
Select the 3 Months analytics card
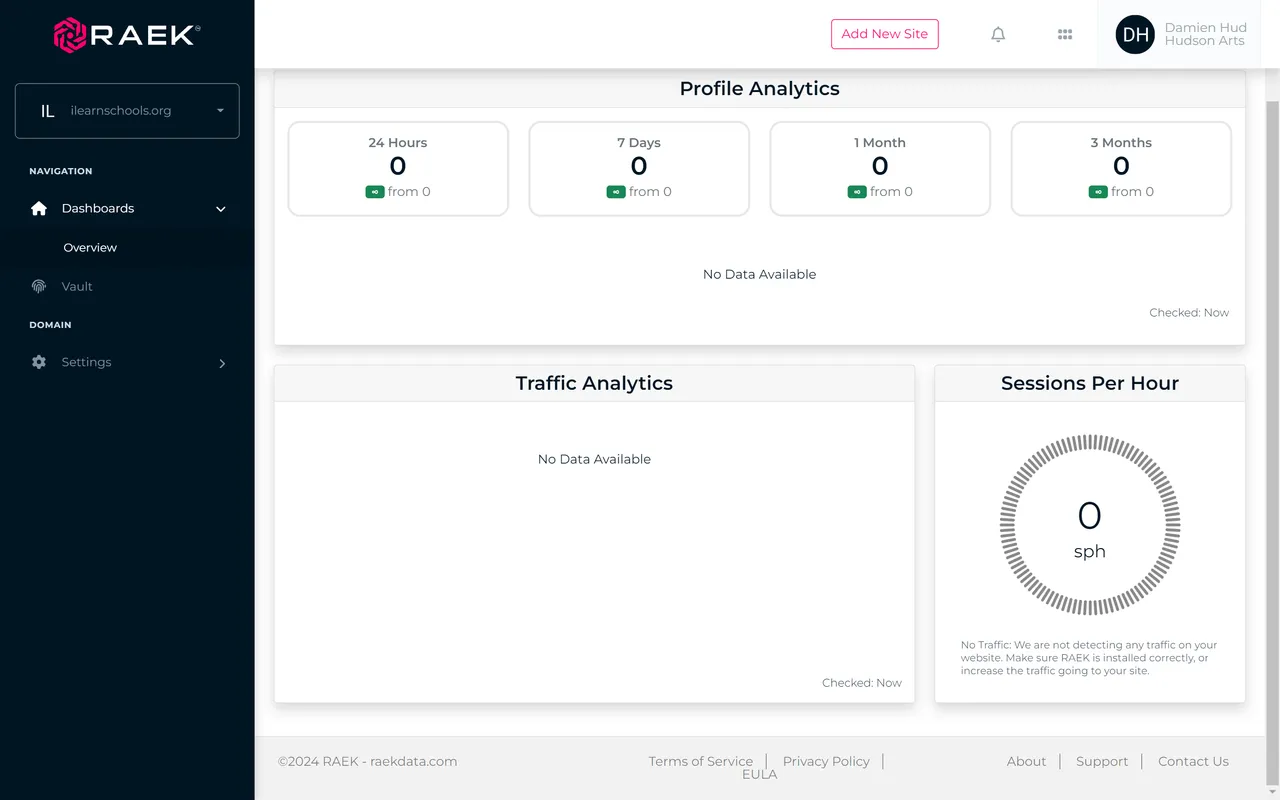click(x=1121, y=168)
